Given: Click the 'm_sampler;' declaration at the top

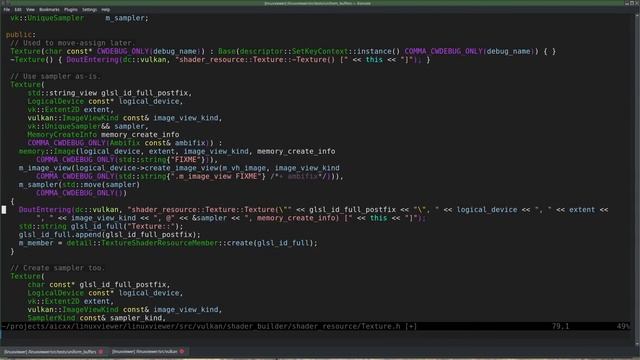Looking at the screenshot, I should coord(127,18).
